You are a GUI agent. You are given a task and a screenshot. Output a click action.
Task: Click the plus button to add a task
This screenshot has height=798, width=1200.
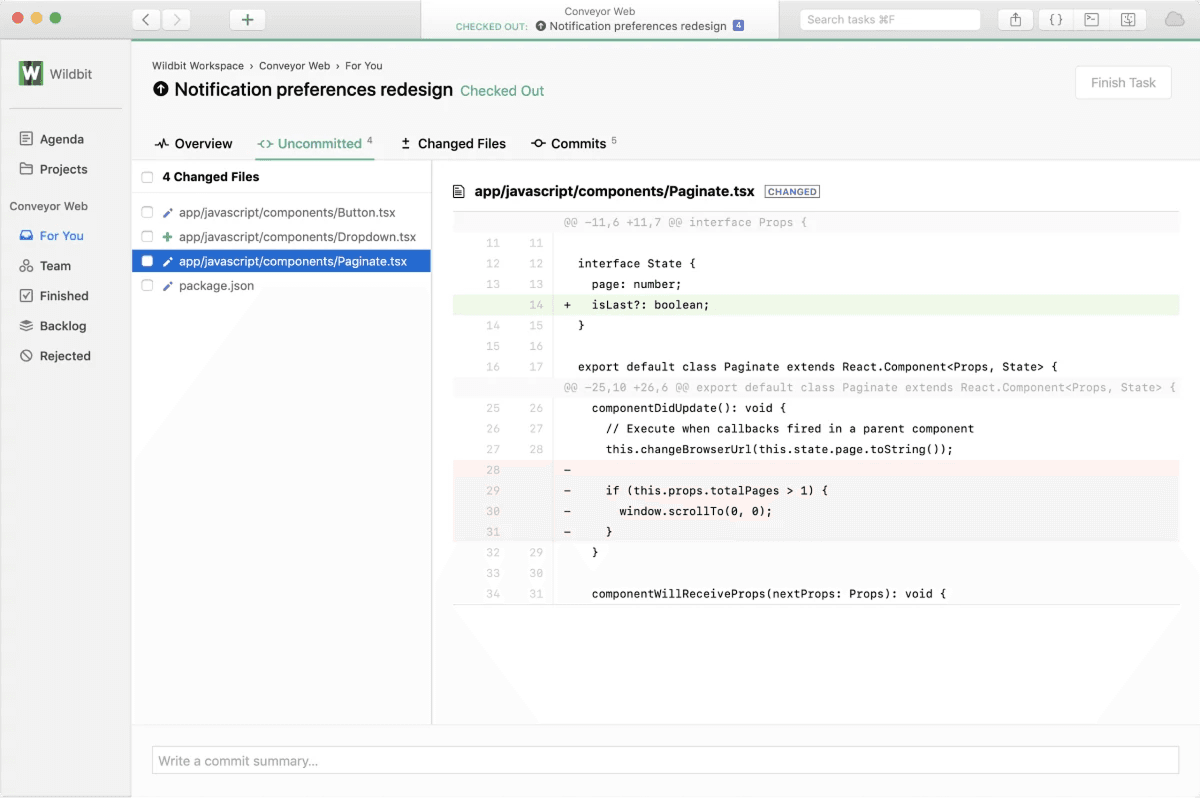pos(247,19)
